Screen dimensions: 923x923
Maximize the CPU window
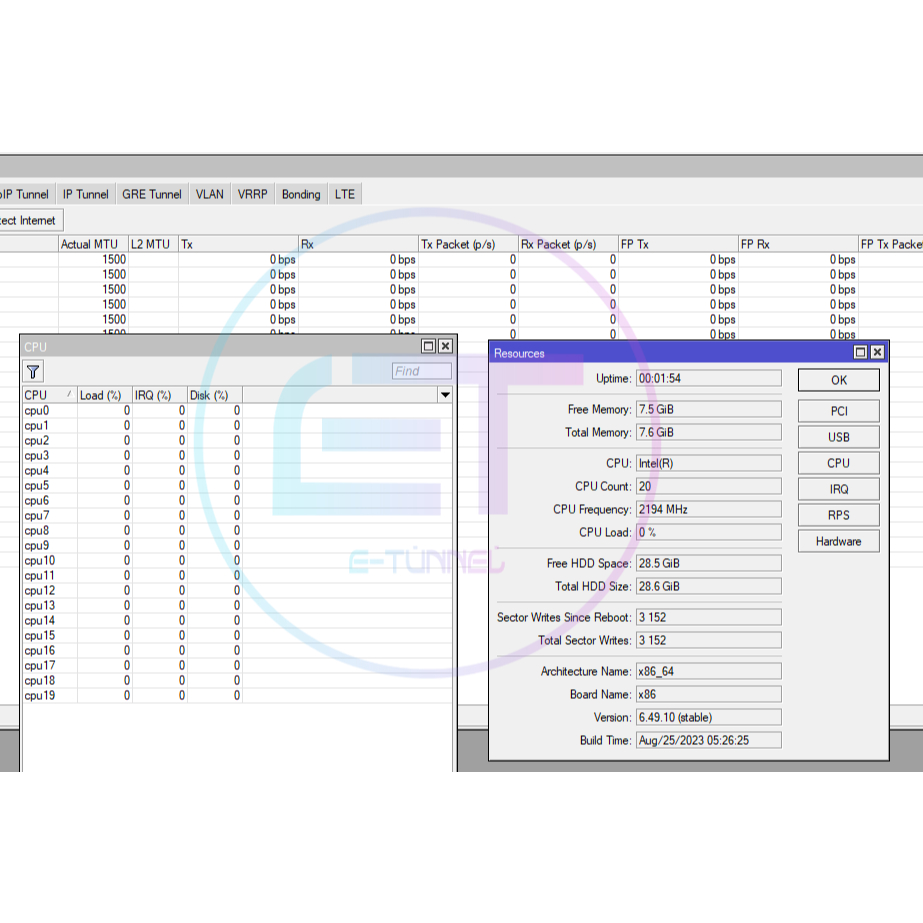pos(429,346)
